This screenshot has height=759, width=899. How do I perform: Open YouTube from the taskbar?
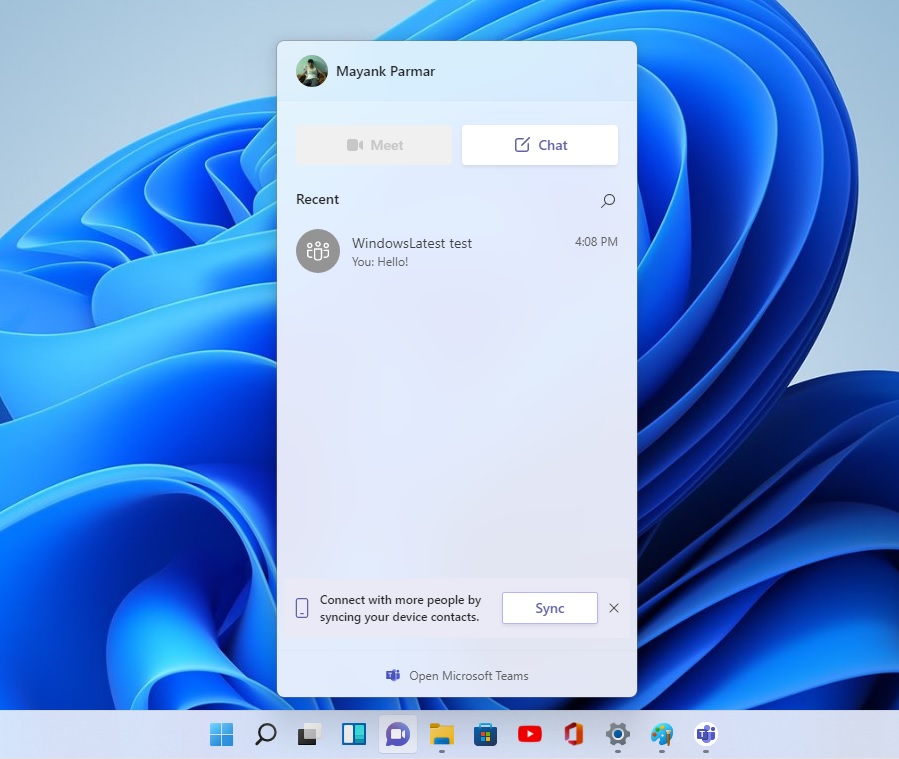coord(529,734)
